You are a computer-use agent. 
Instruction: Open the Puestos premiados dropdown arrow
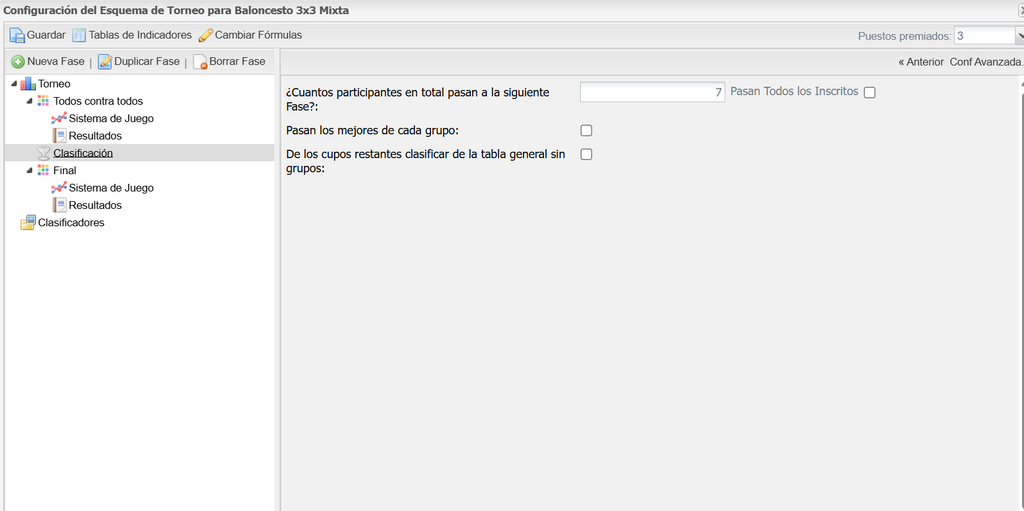point(1019,36)
